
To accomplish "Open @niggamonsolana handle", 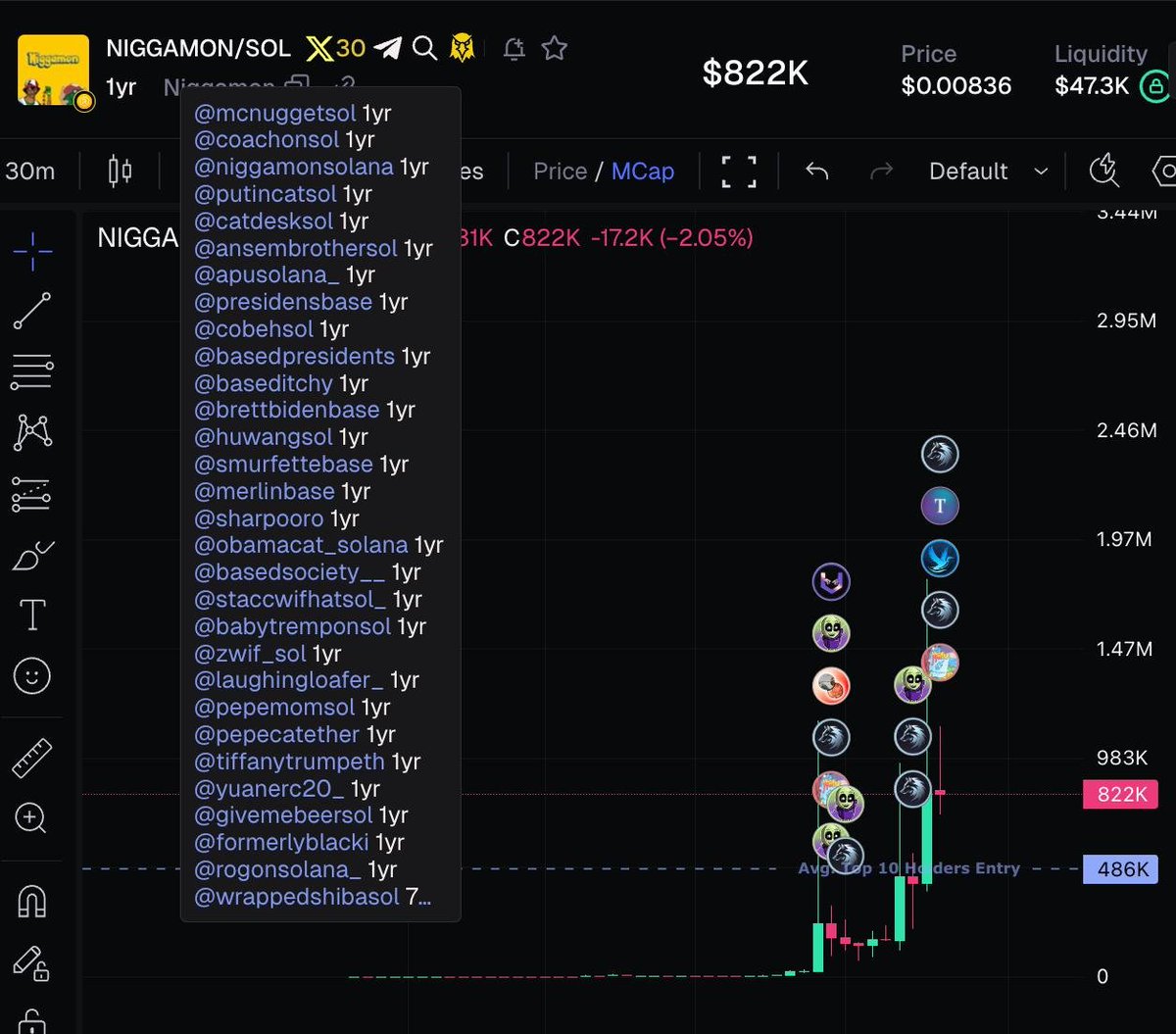I will [294, 167].
